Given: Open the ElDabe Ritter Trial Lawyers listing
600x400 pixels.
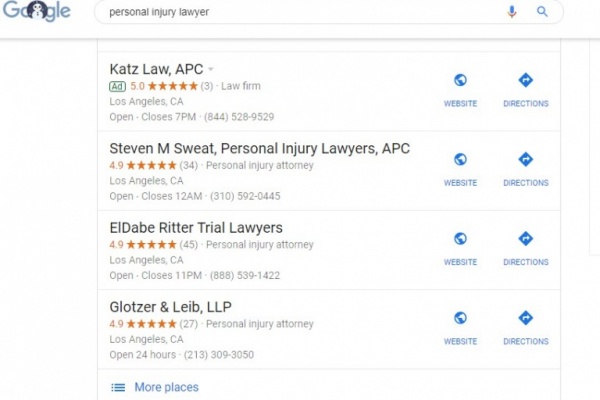Looking at the screenshot, I should pyautogui.click(x=196, y=228).
